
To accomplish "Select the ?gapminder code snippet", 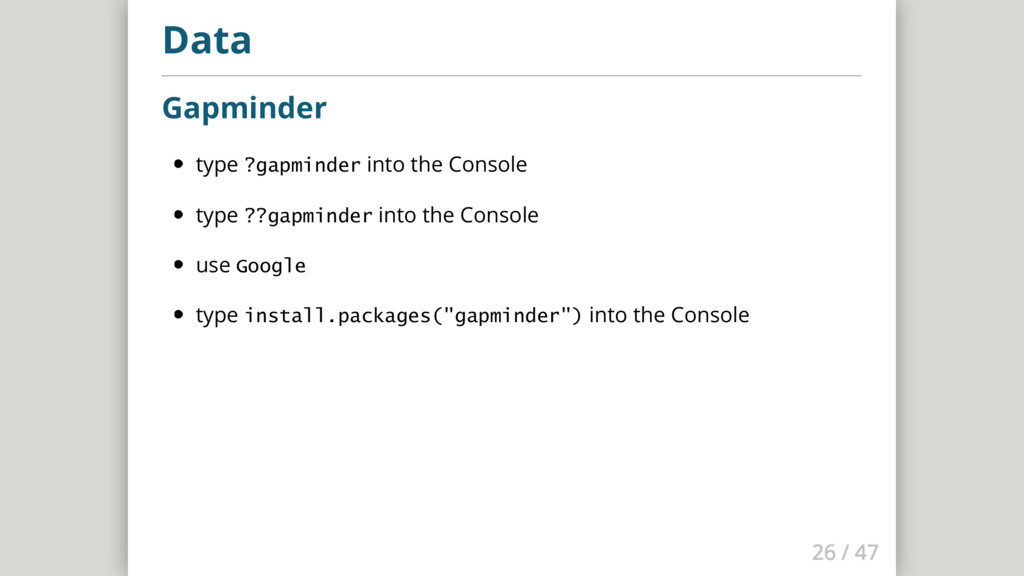I will click(302, 165).
